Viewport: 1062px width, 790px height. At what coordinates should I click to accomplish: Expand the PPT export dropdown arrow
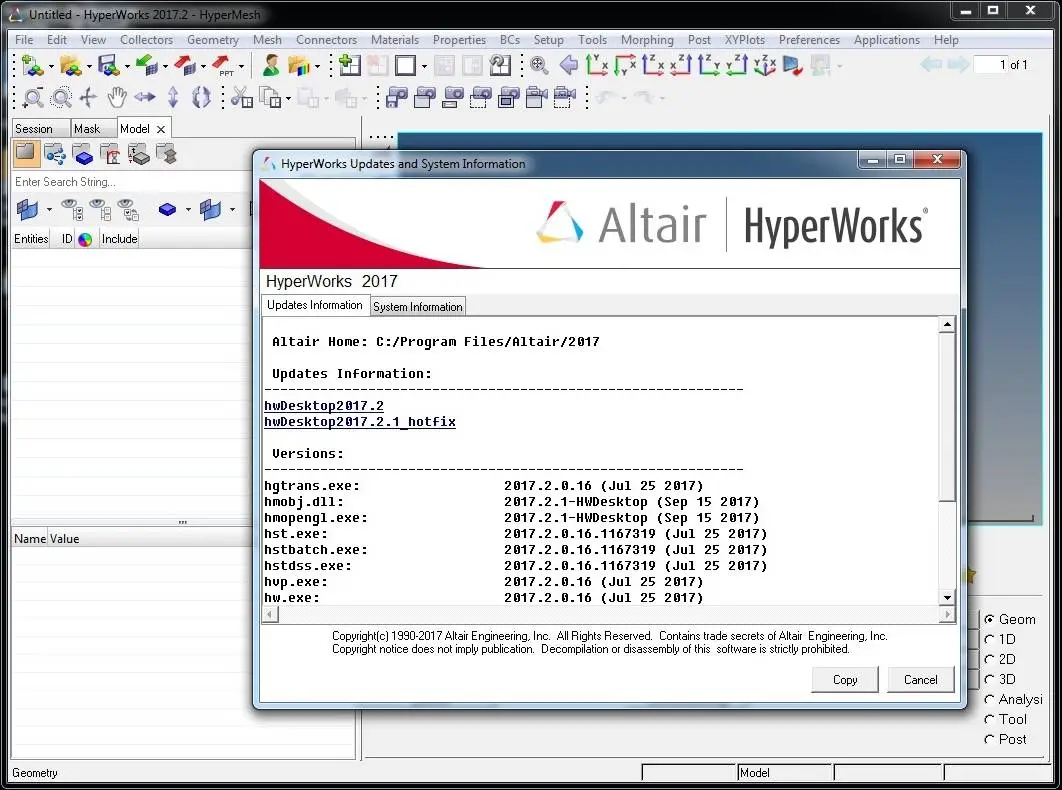(242, 66)
